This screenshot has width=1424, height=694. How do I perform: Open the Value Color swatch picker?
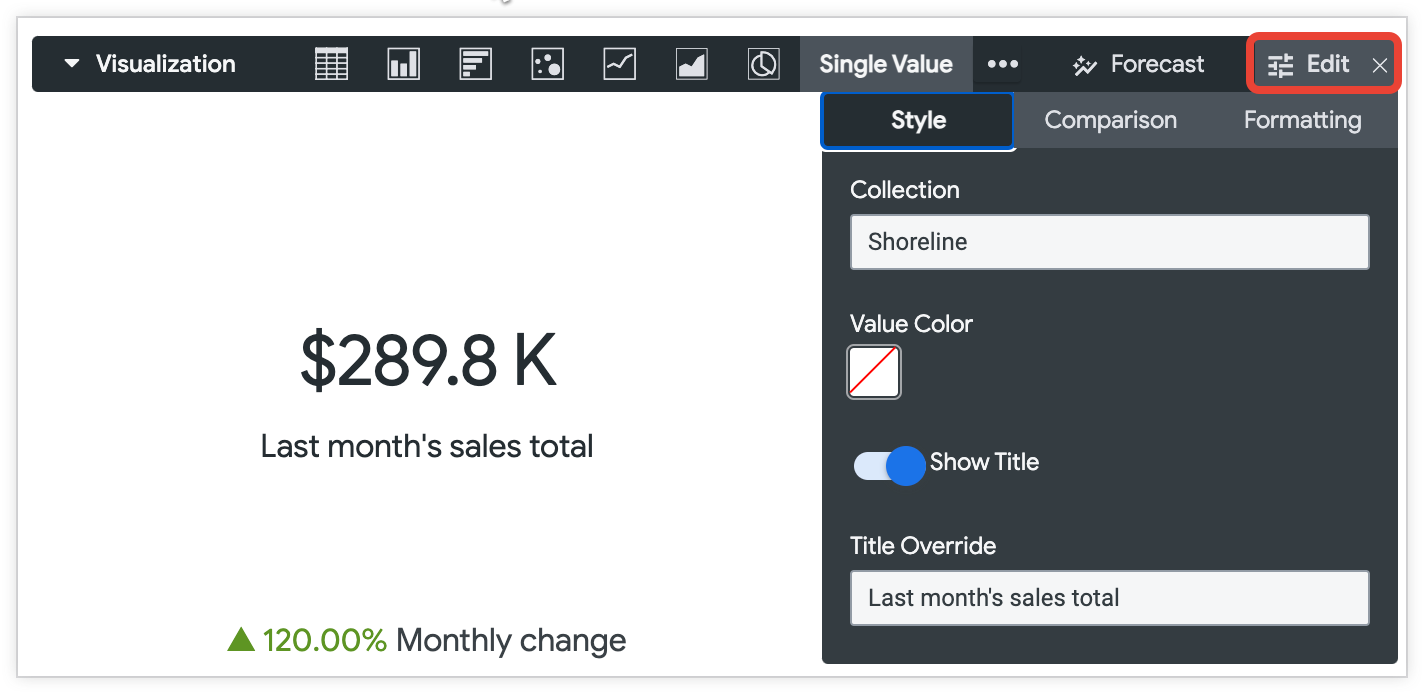tap(873, 371)
